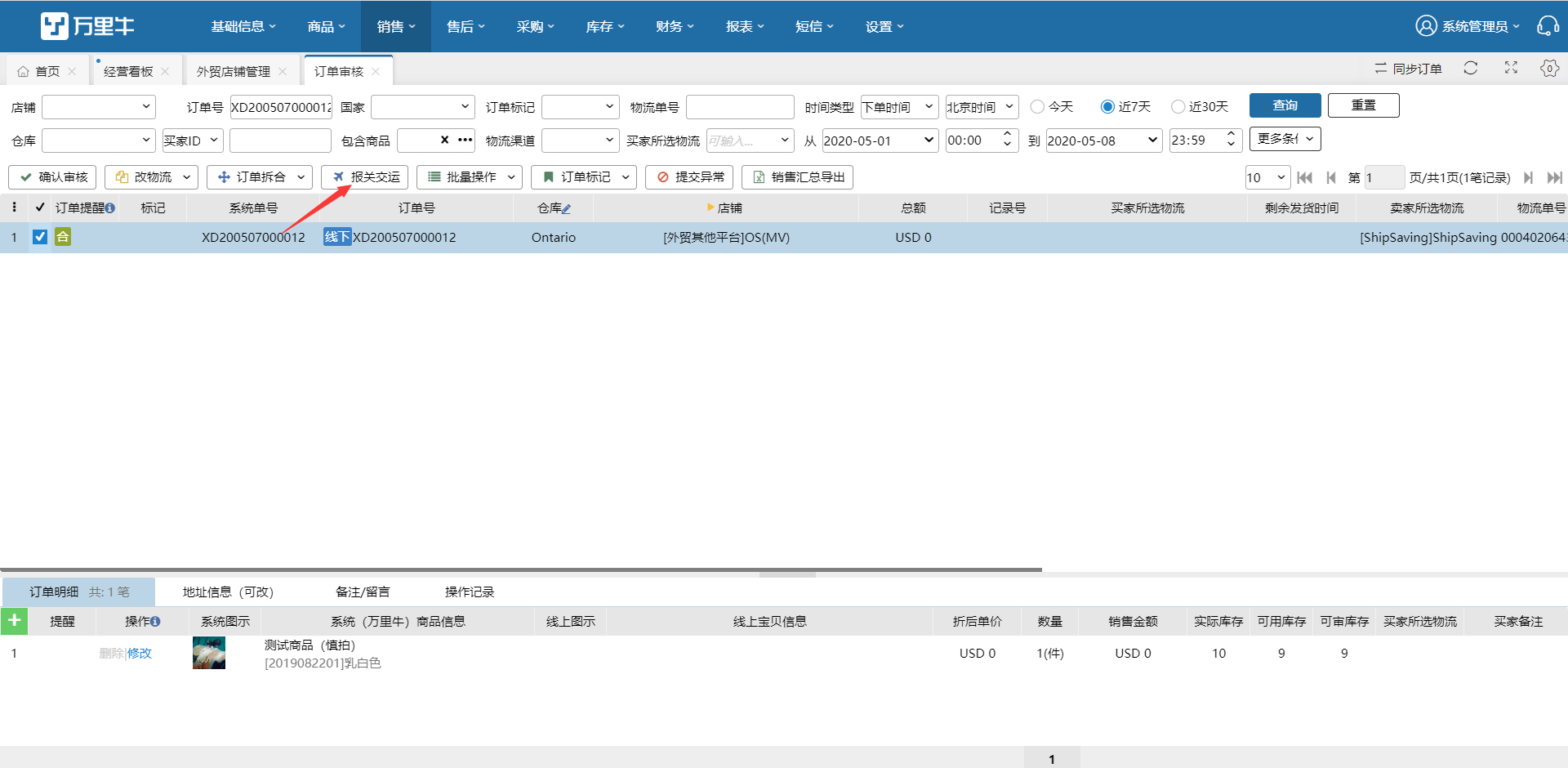The width and height of the screenshot is (1568, 768).
Task: Open the 批量操作 dropdown button
Action: click(x=470, y=177)
